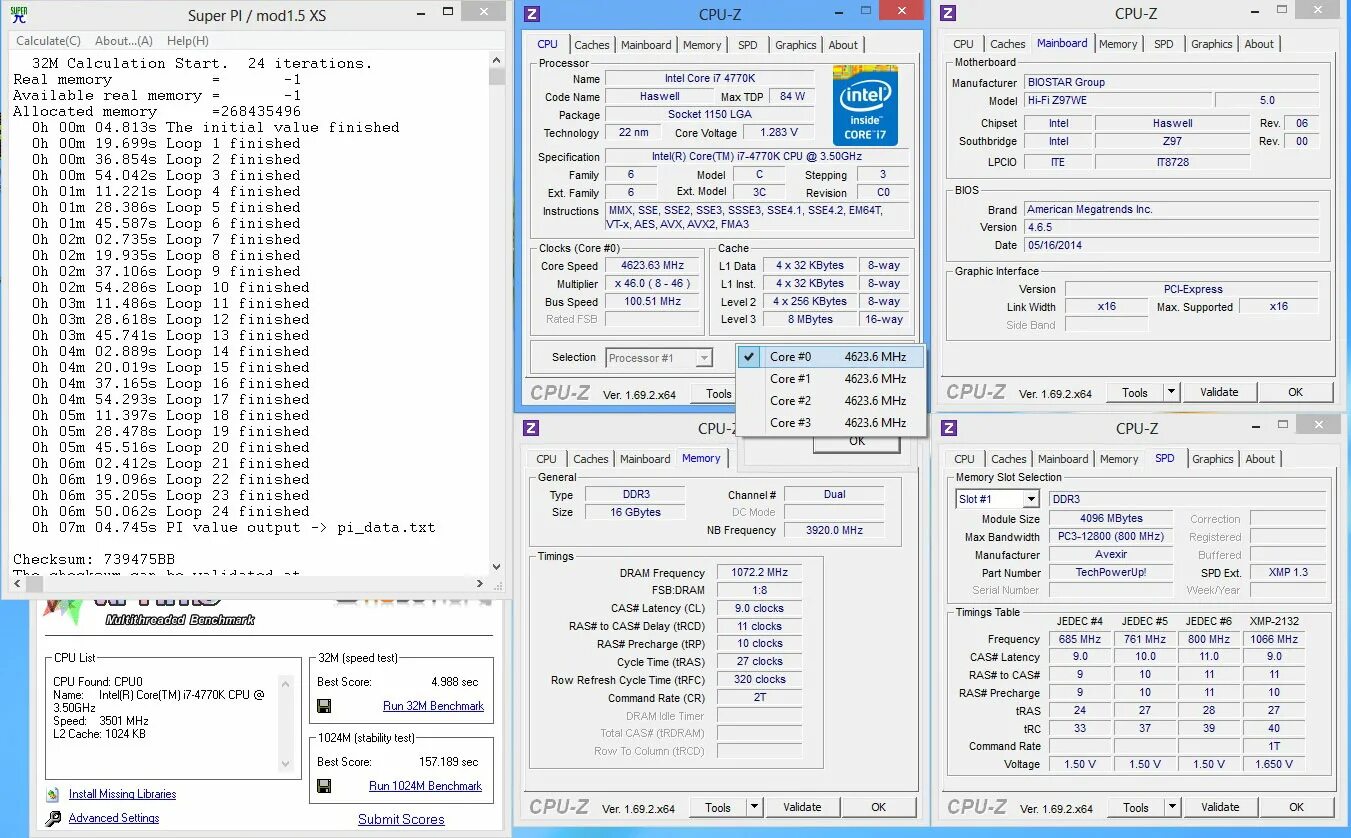Click the Submit Scores link
The height and width of the screenshot is (838, 1351).
pyautogui.click(x=401, y=820)
